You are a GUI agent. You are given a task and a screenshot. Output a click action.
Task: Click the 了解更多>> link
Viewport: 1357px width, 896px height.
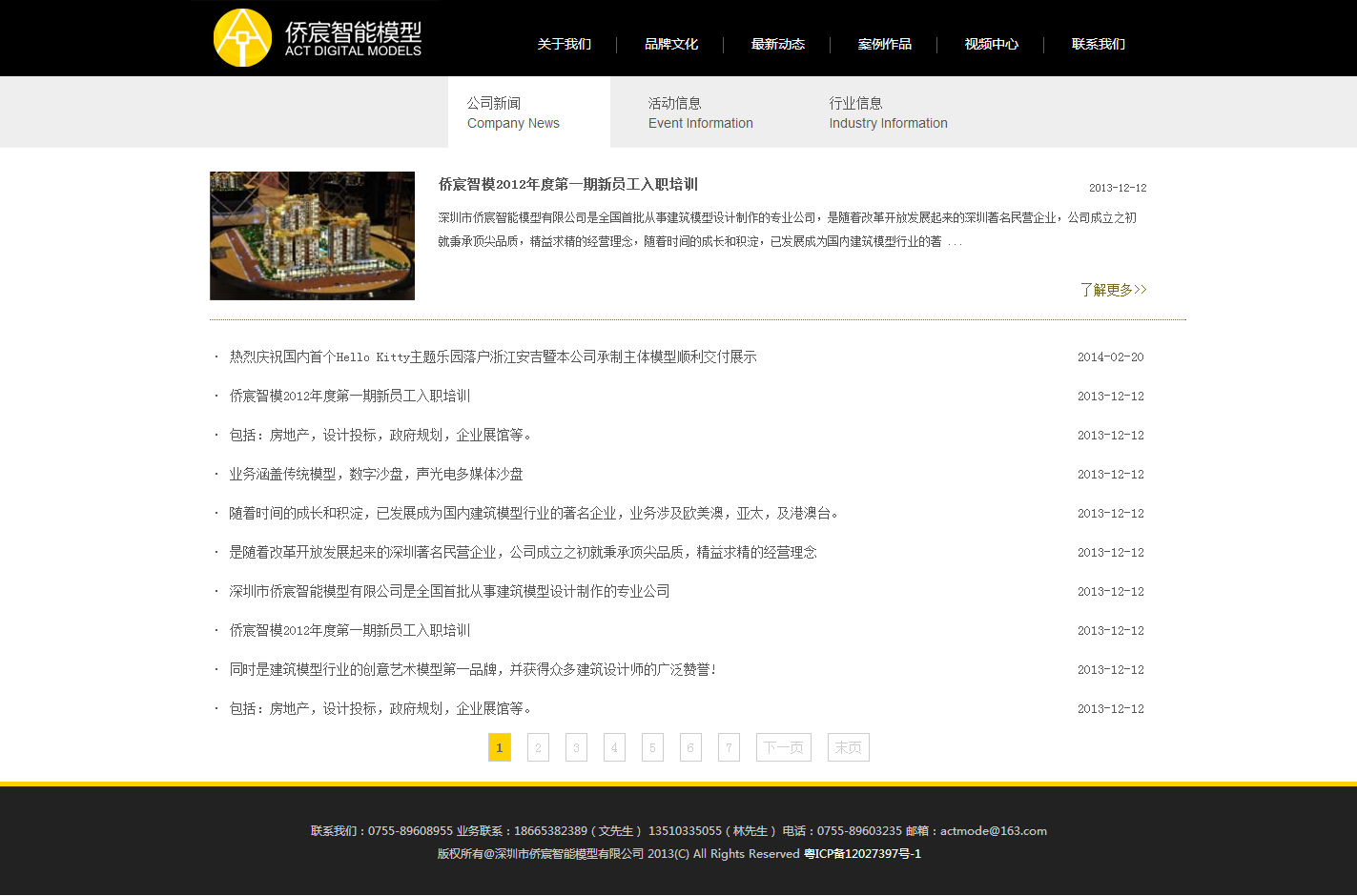(x=1113, y=290)
